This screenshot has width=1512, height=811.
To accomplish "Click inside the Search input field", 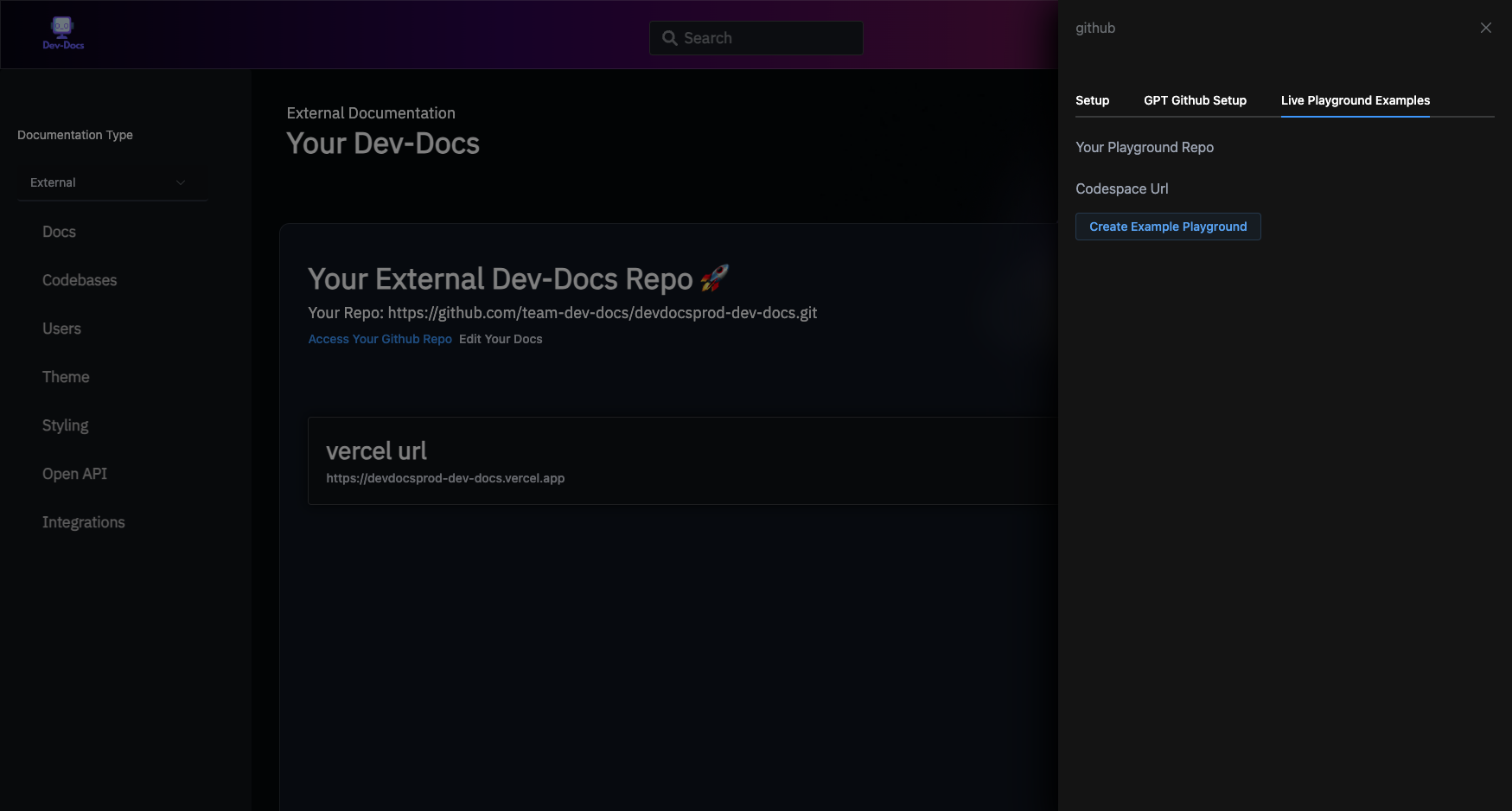I will pos(761,38).
